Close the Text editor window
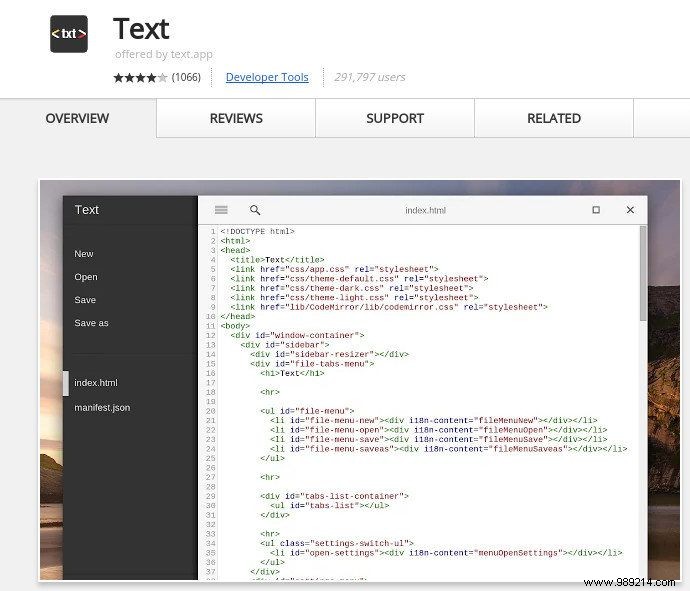The image size is (690, 591). 630,210
